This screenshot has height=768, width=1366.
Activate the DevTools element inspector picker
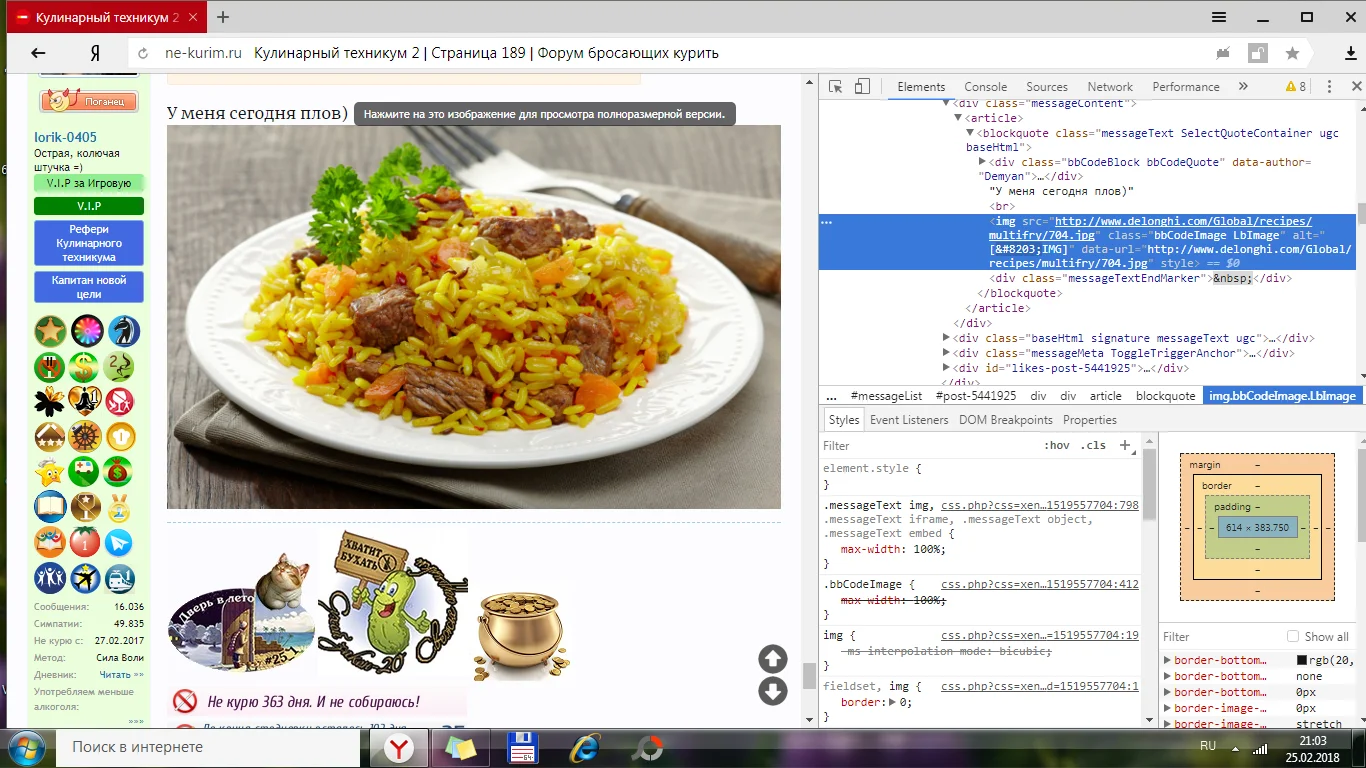coord(836,87)
